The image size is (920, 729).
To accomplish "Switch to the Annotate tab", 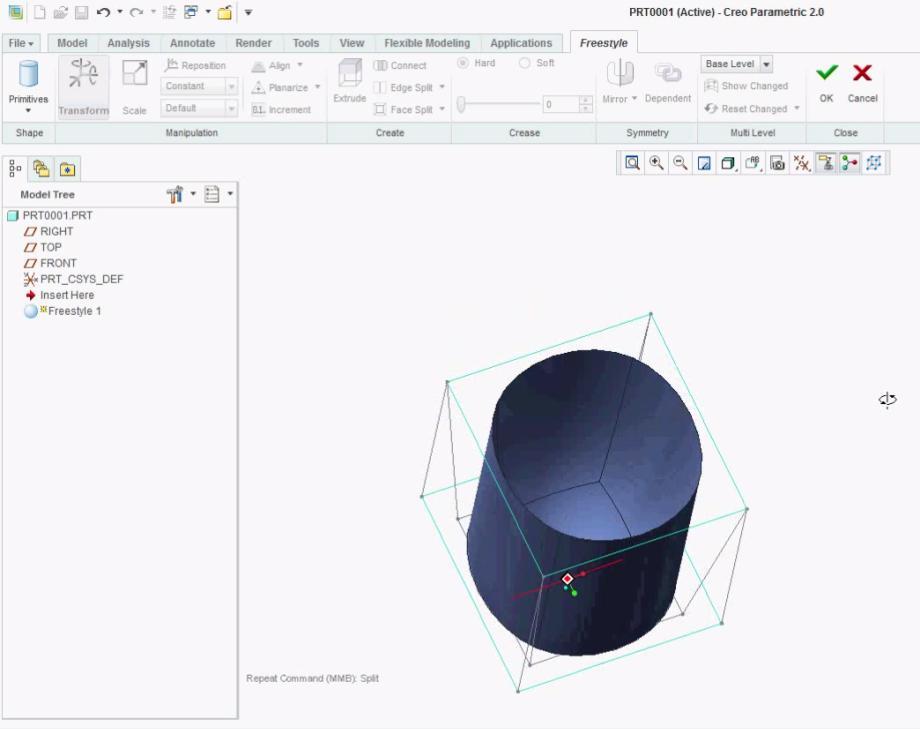I will point(192,43).
